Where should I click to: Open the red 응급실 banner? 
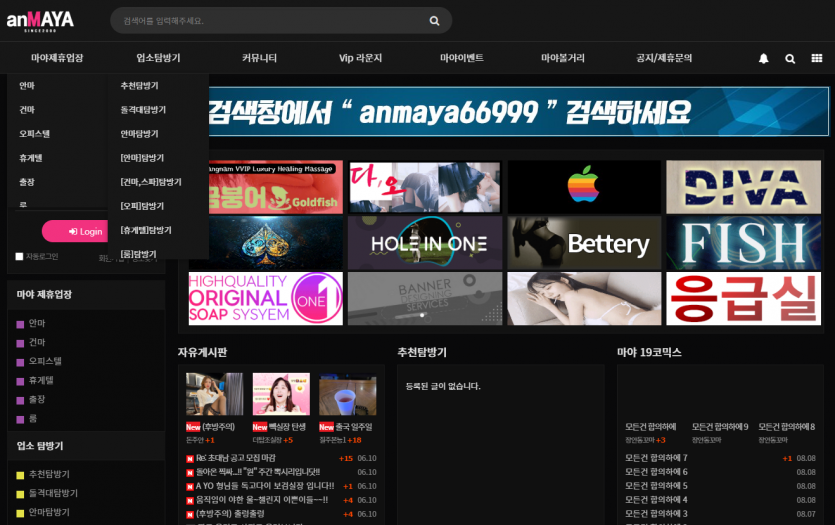click(743, 299)
